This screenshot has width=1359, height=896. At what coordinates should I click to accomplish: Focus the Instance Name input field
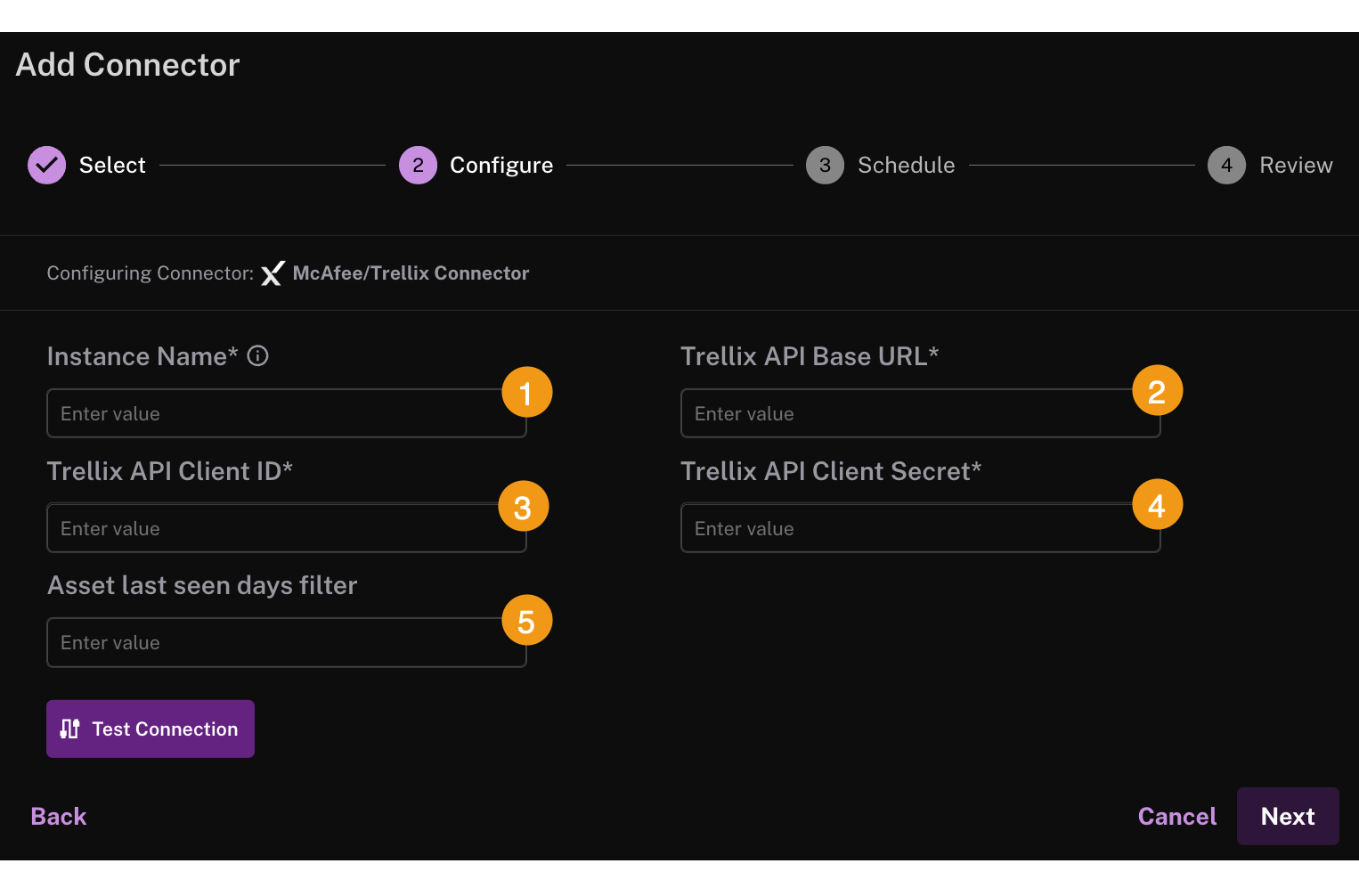pyautogui.click(x=287, y=413)
